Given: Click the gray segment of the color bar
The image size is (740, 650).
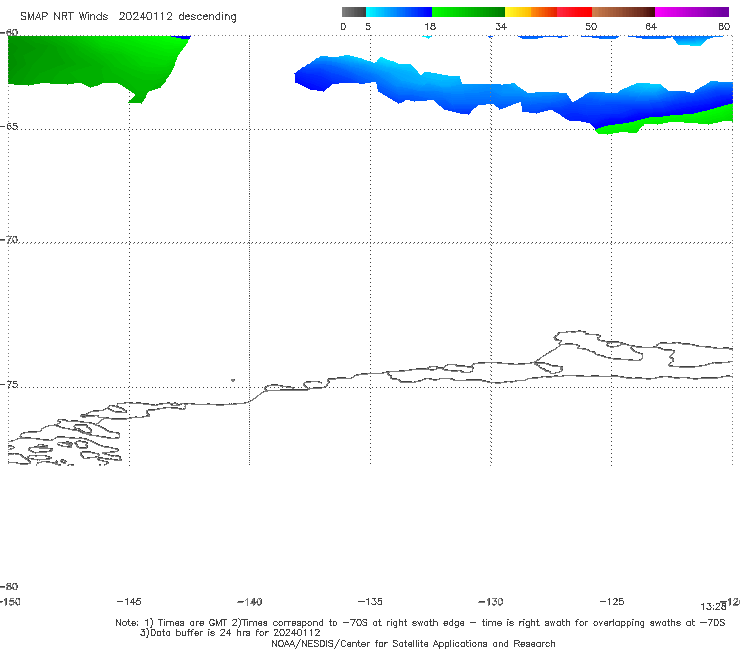Looking at the screenshot, I should [354, 12].
